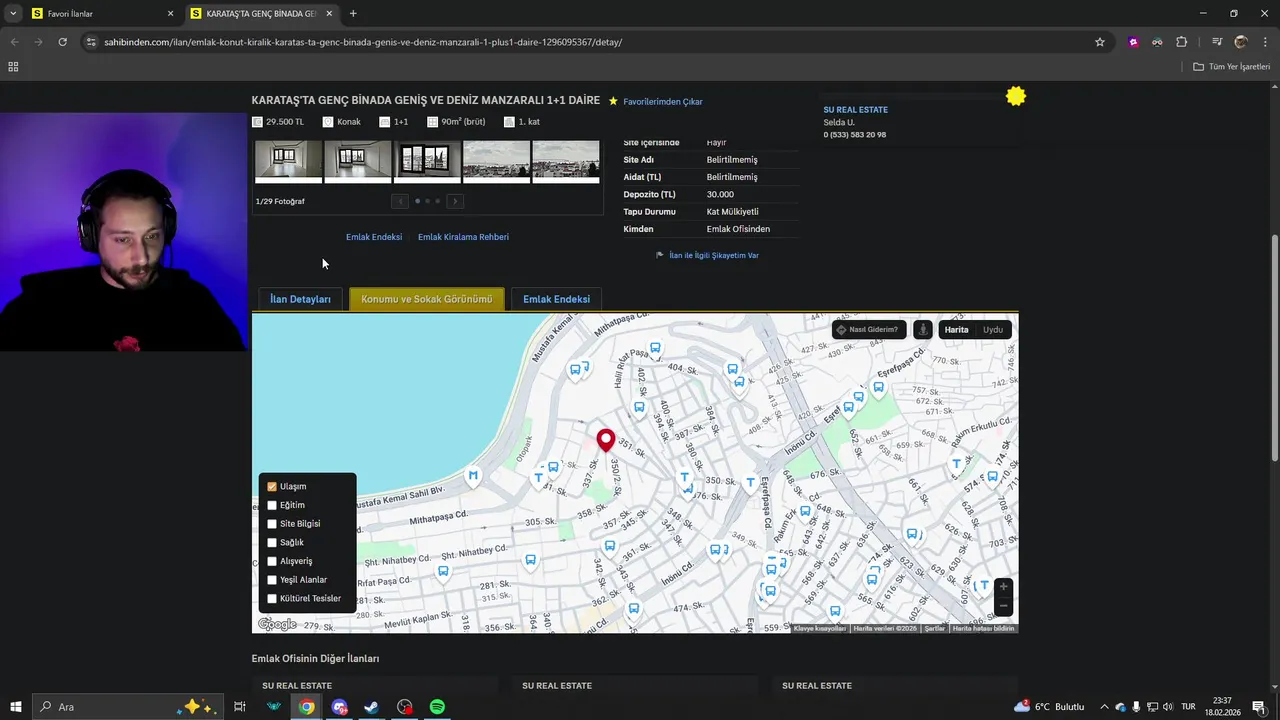Open the fifth listing photo thumbnail
The height and width of the screenshot is (720, 1280).
coord(566,160)
